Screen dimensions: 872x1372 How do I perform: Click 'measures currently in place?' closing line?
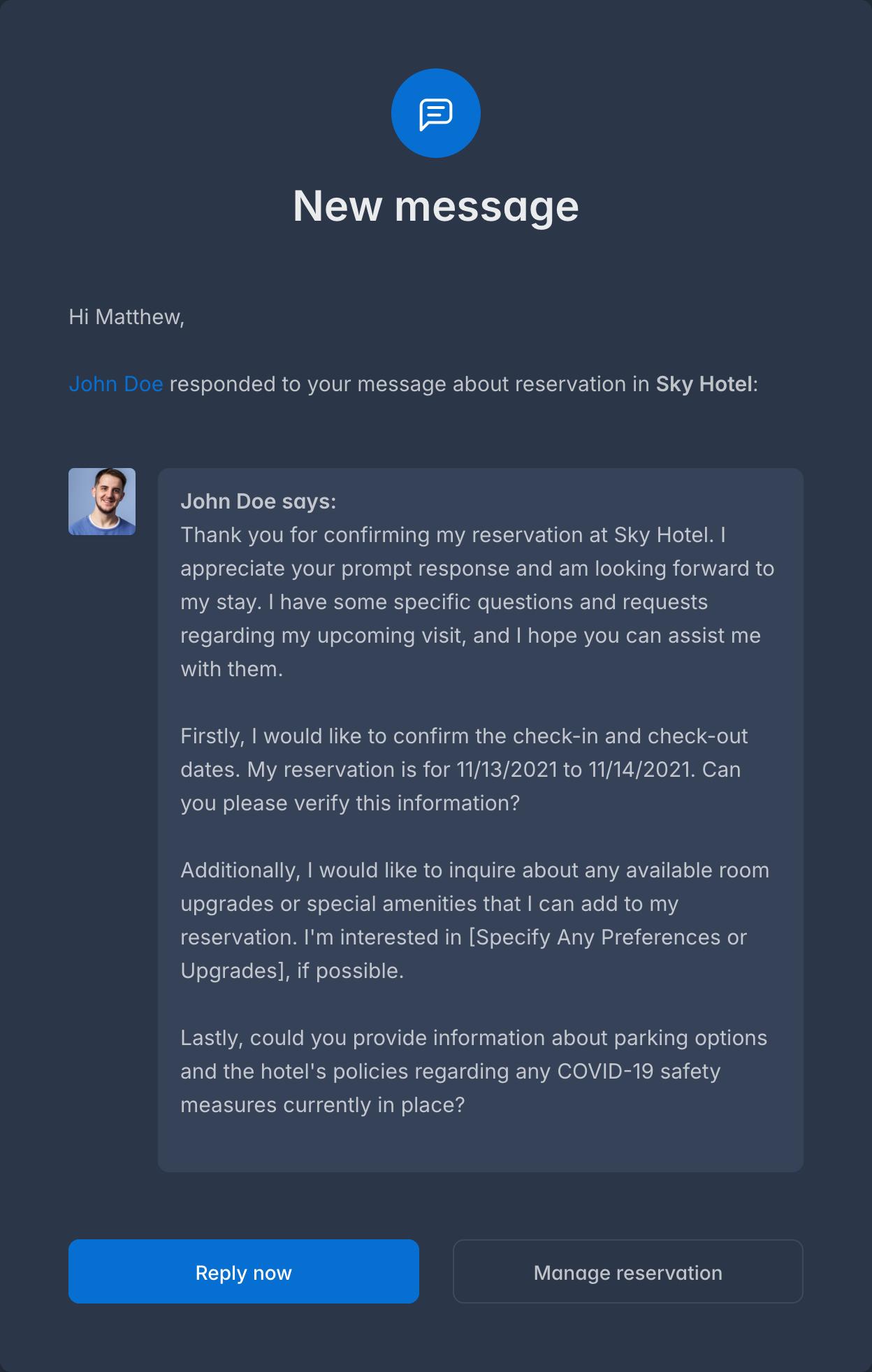click(322, 1105)
